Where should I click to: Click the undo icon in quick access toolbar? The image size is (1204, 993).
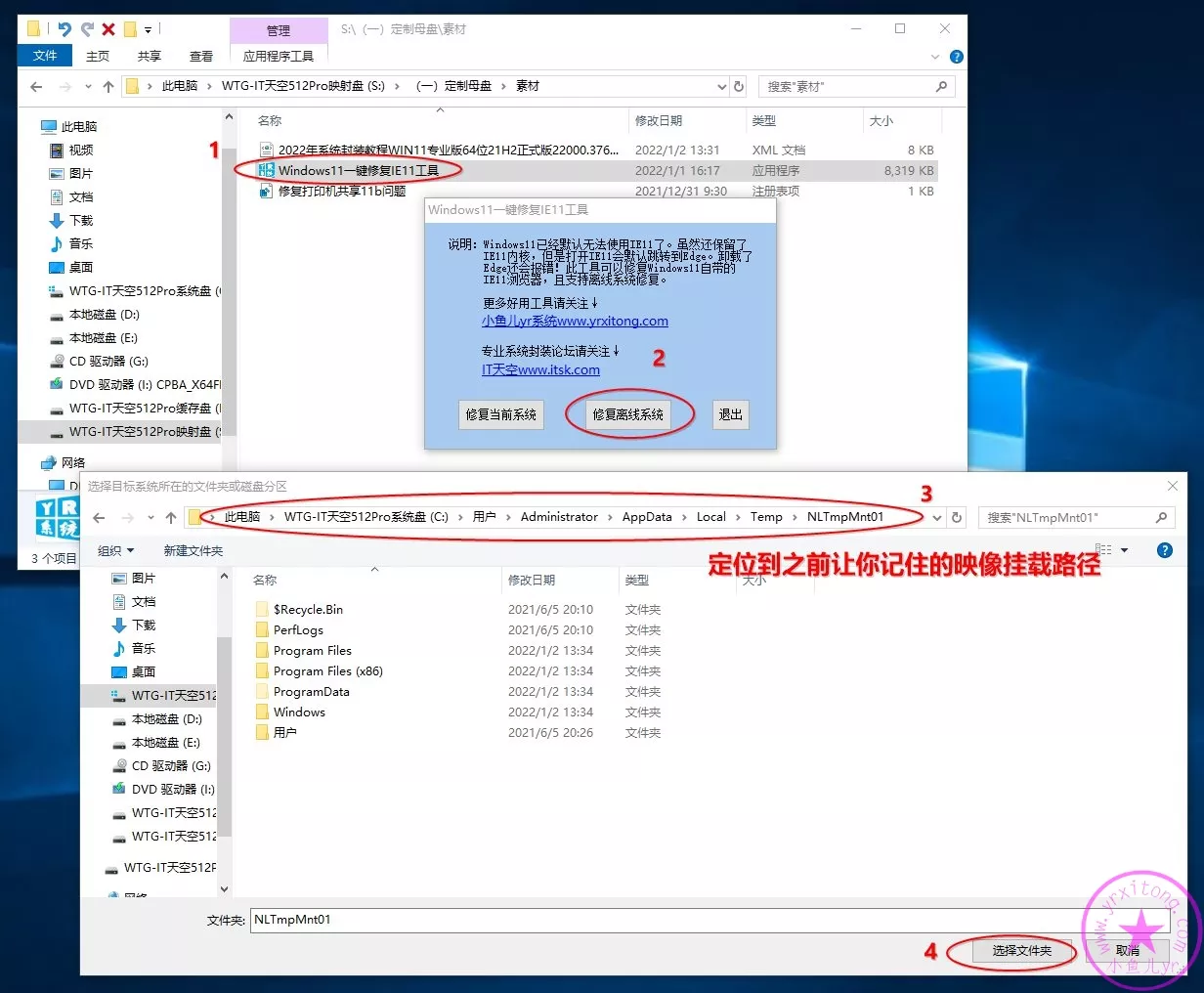[64, 29]
